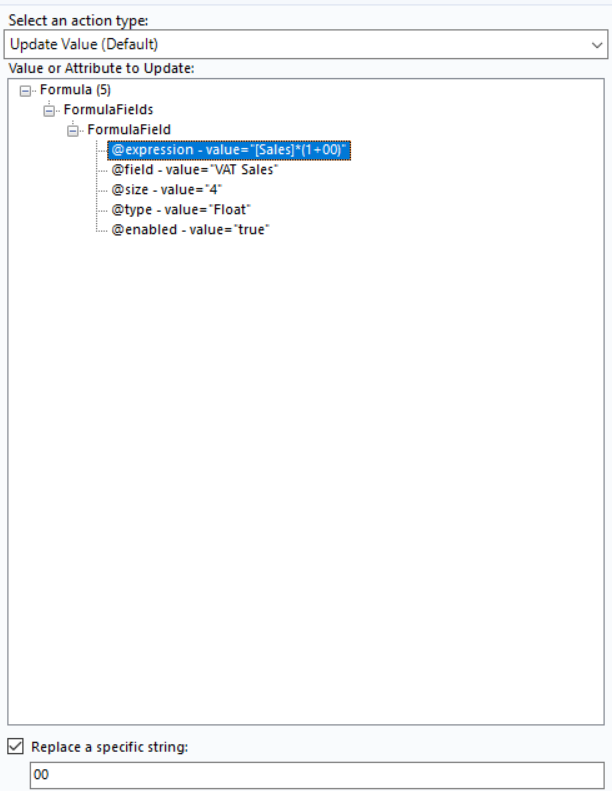Click the Select an action type label
The height and width of the screenshot is (791, 612).
pos(78,21)
